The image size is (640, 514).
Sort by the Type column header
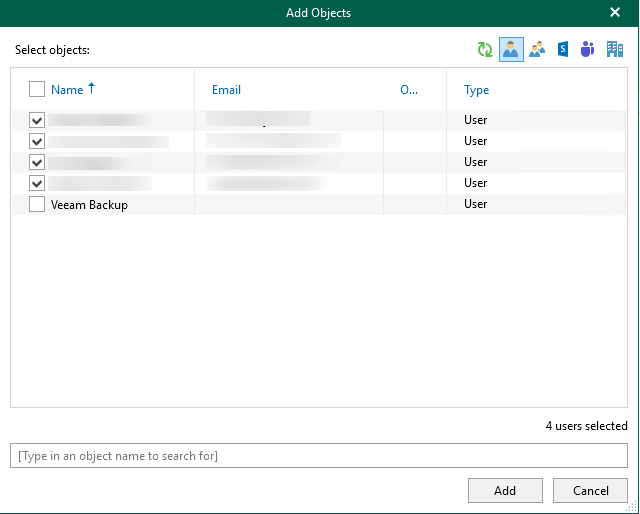476,90
